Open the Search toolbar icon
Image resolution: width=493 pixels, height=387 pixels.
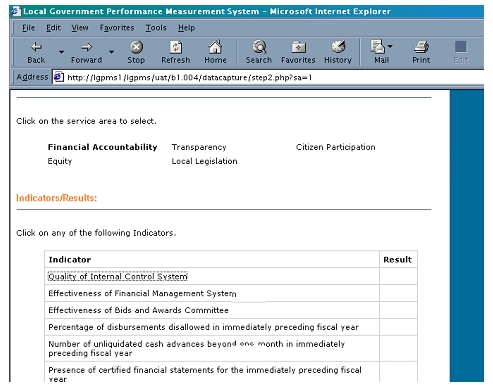point(259,47)
